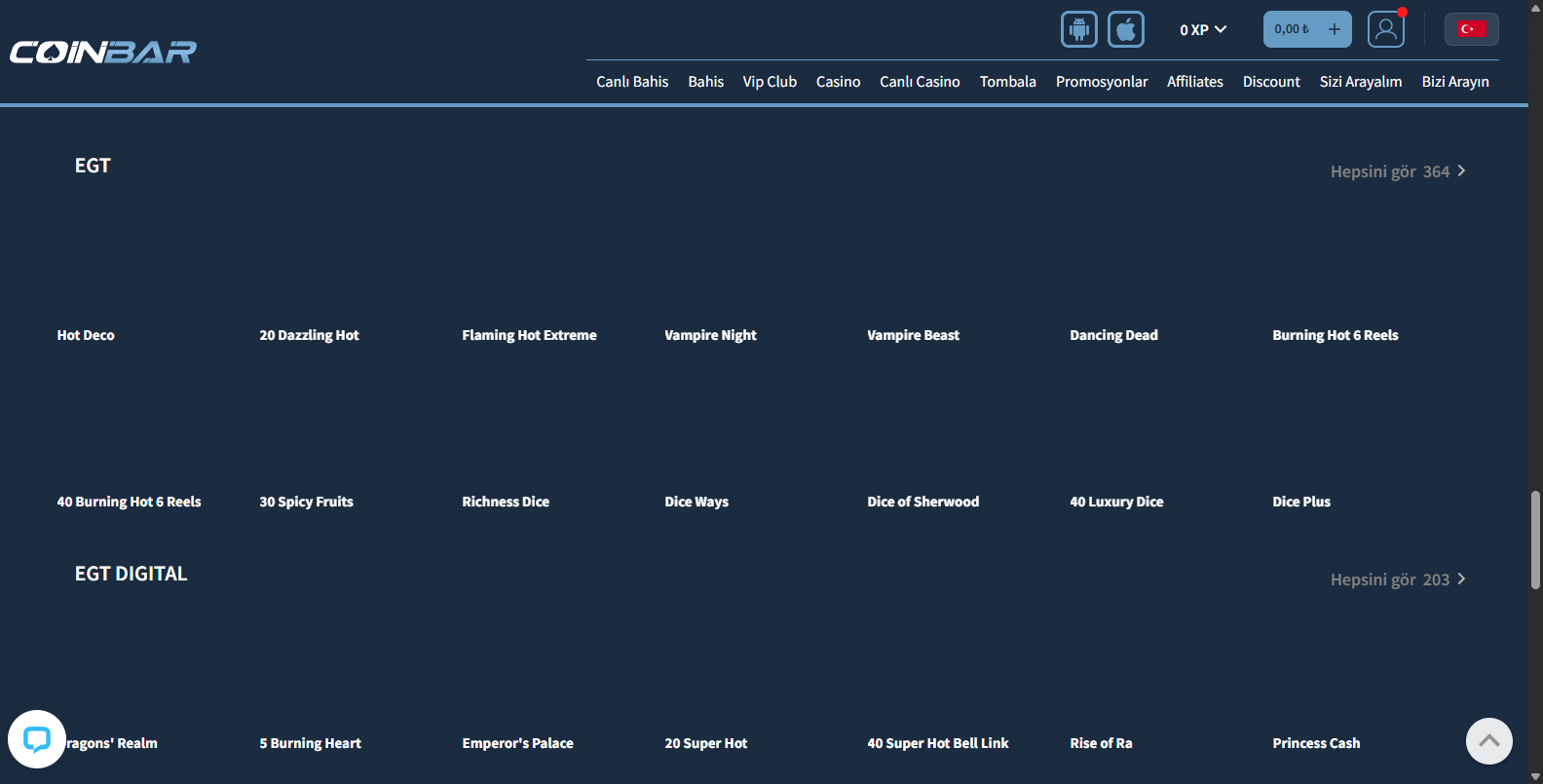Click the plus icon to add balance
Viewport: 1543px width, 784px height.
1335,29
